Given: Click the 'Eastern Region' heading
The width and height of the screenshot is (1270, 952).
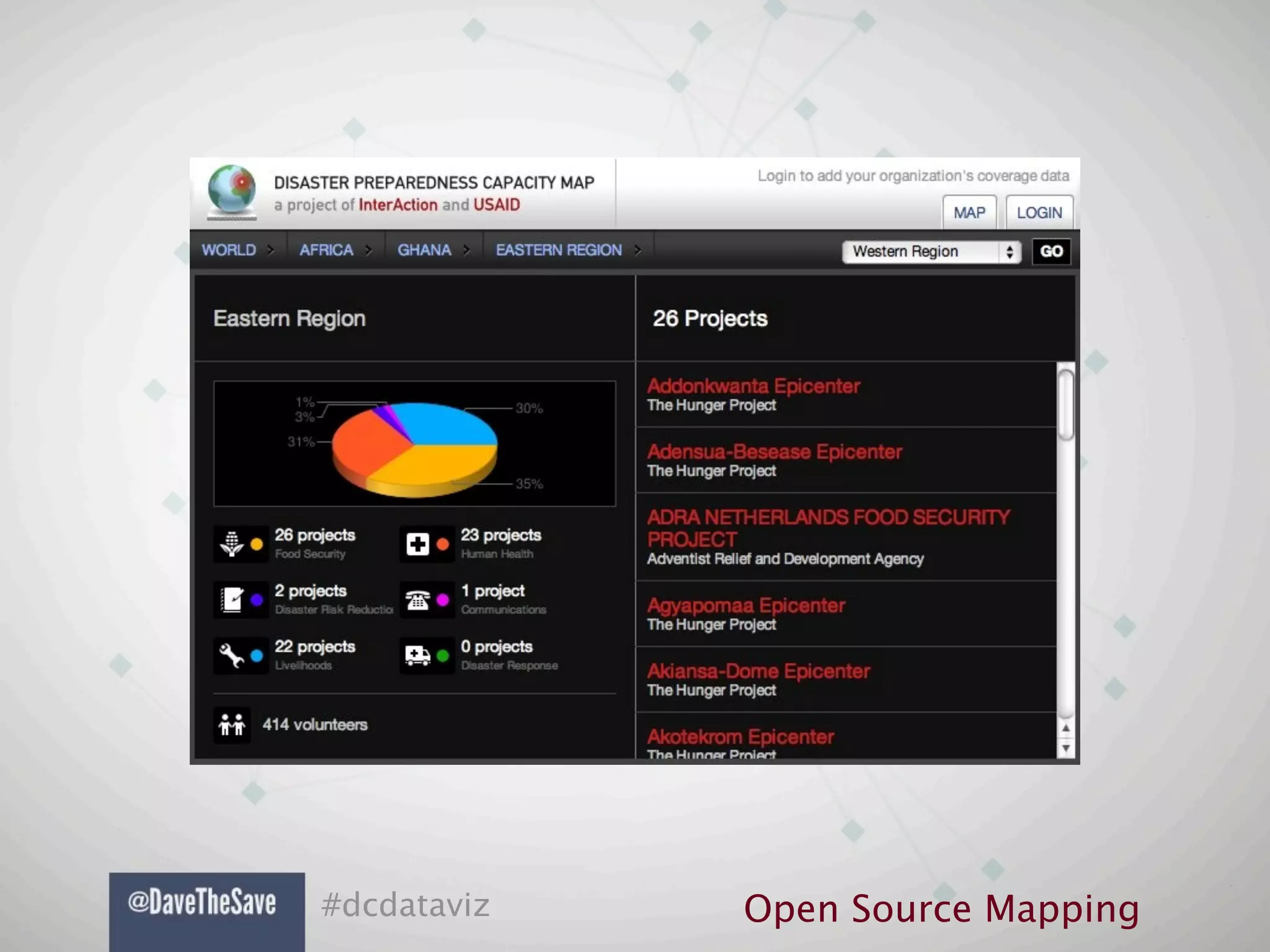Looking at the screenshot, I should click(x=290, y=319).
